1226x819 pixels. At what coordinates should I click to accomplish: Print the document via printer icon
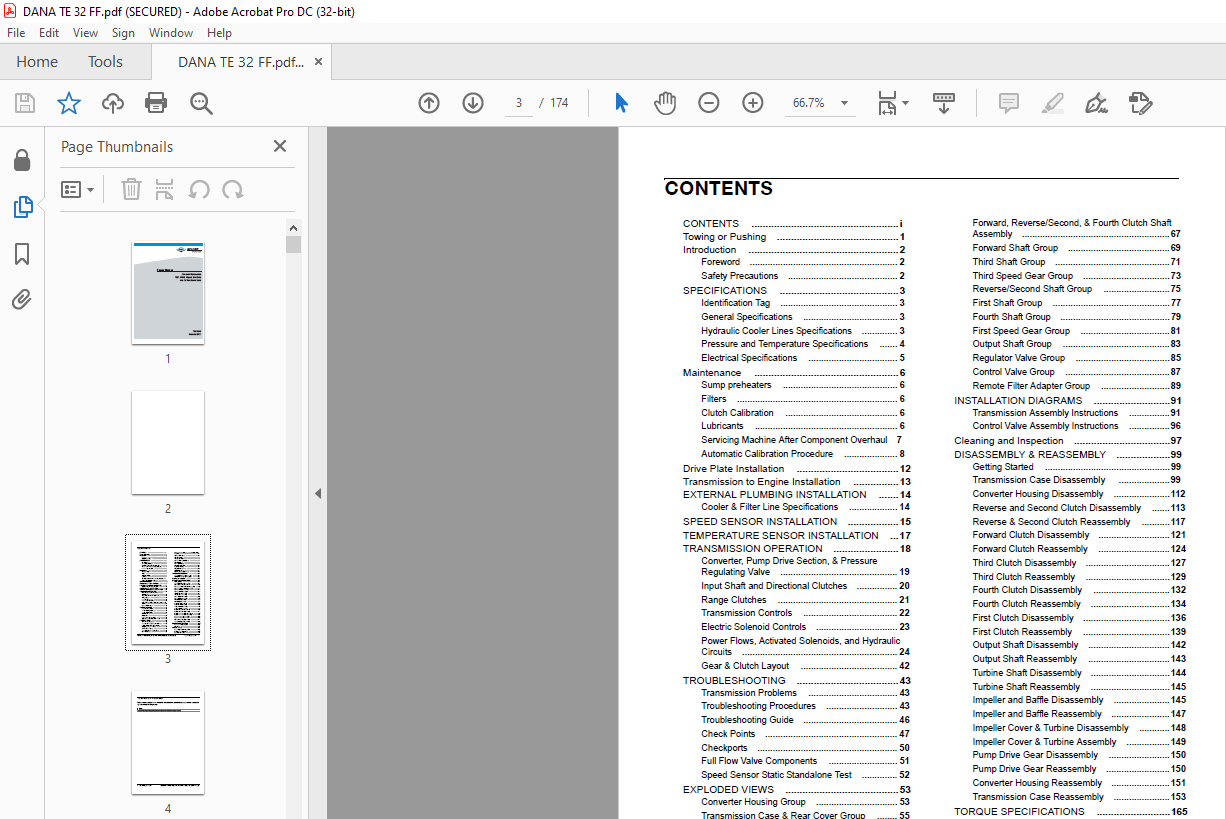pyautogui.click(x=156, y=103)
